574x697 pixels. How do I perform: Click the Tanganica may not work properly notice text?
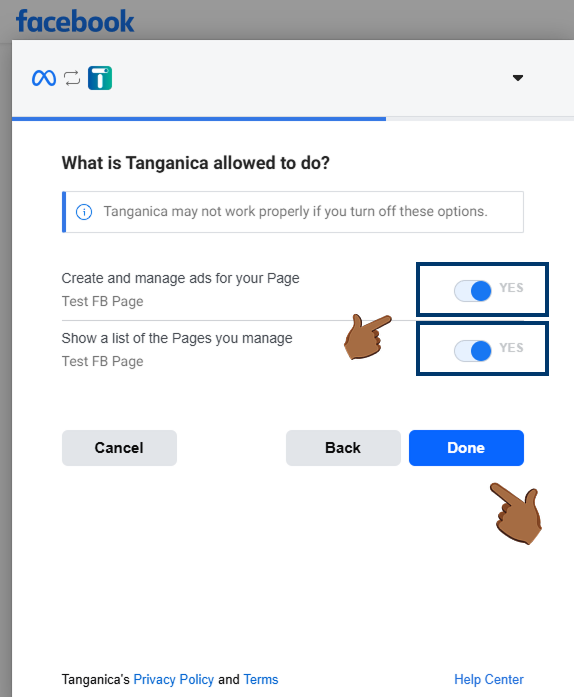tap(296, 212)
